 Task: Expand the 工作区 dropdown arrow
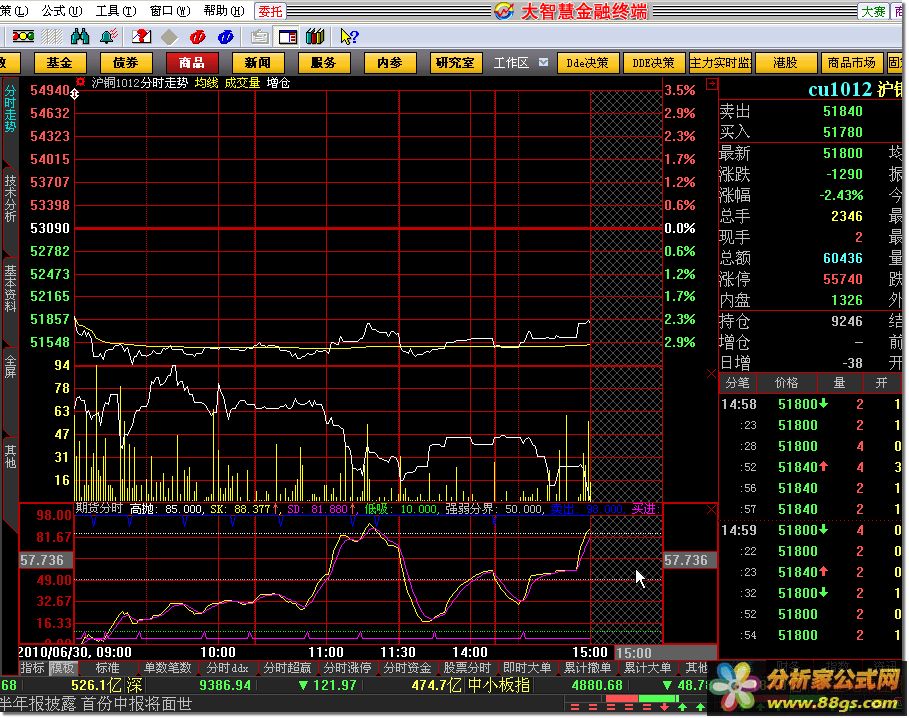pyautogui.click(x=543, y=62)
